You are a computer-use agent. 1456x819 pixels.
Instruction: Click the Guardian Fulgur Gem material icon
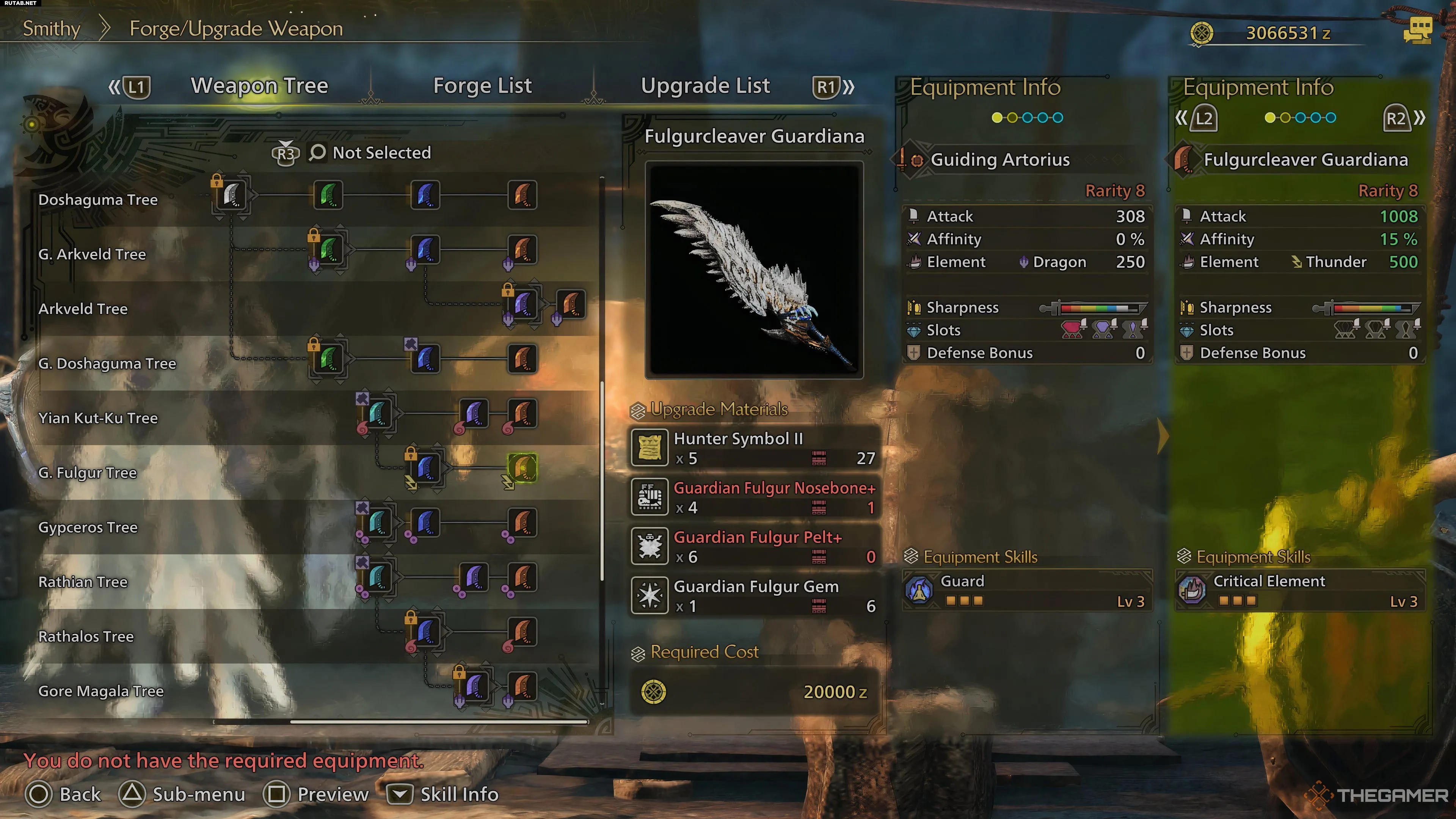[x=650, y=596]
